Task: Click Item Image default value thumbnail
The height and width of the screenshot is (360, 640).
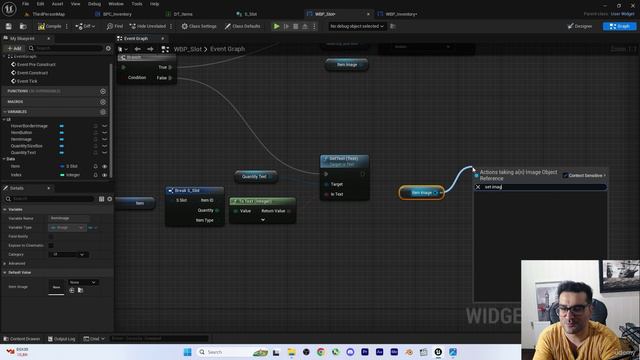Action: click(x=56, y=287)
